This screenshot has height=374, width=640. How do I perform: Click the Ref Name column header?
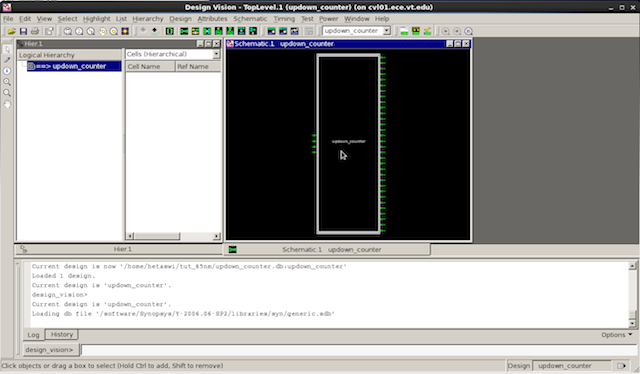point(198,67)
